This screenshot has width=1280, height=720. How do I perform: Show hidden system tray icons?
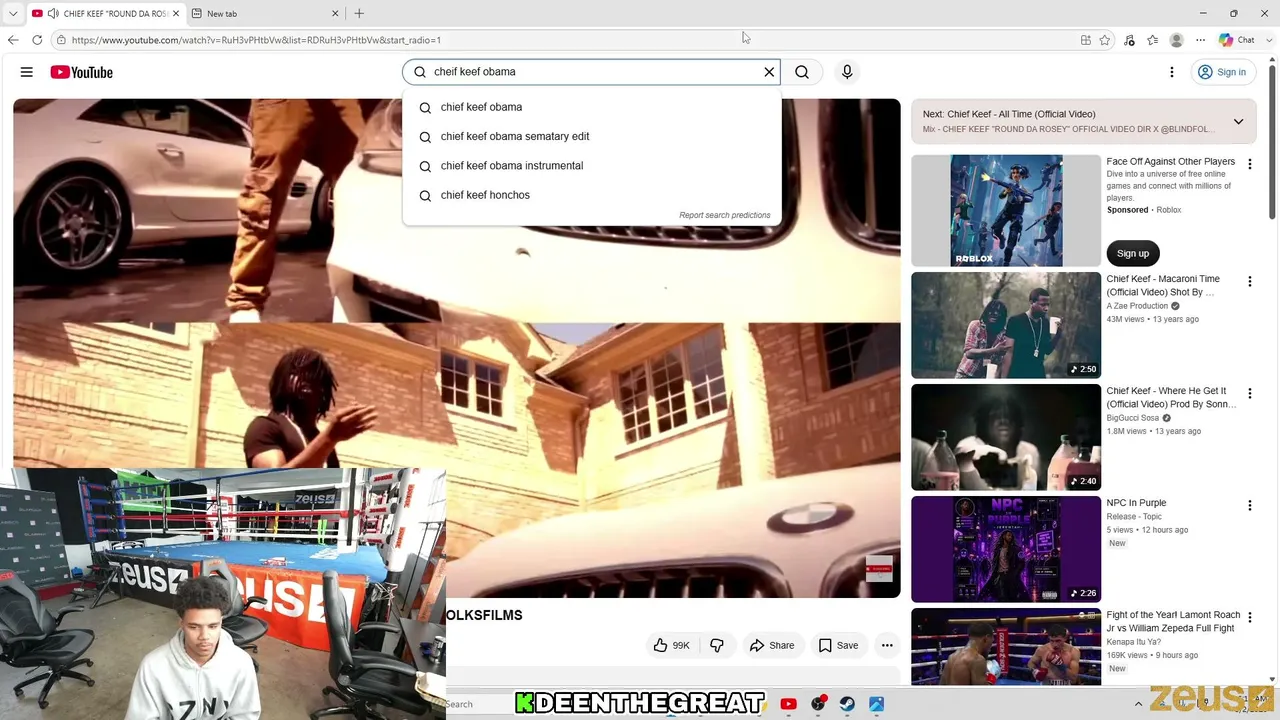click(1138, 704)
